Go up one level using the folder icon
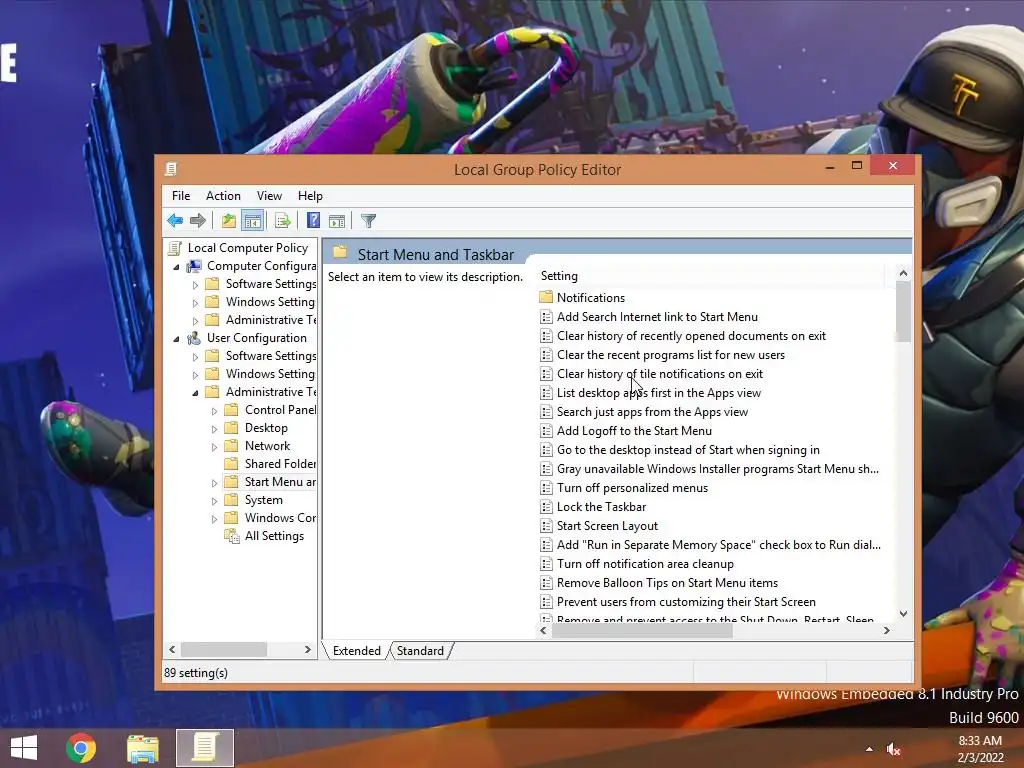Viewport: 1024px width, 768px height. pyautogui.click(x=229, y=221)
